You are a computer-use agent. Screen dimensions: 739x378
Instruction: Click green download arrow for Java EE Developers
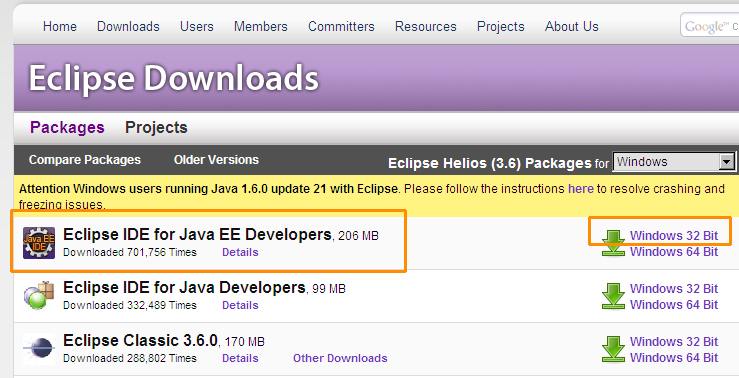613,243
